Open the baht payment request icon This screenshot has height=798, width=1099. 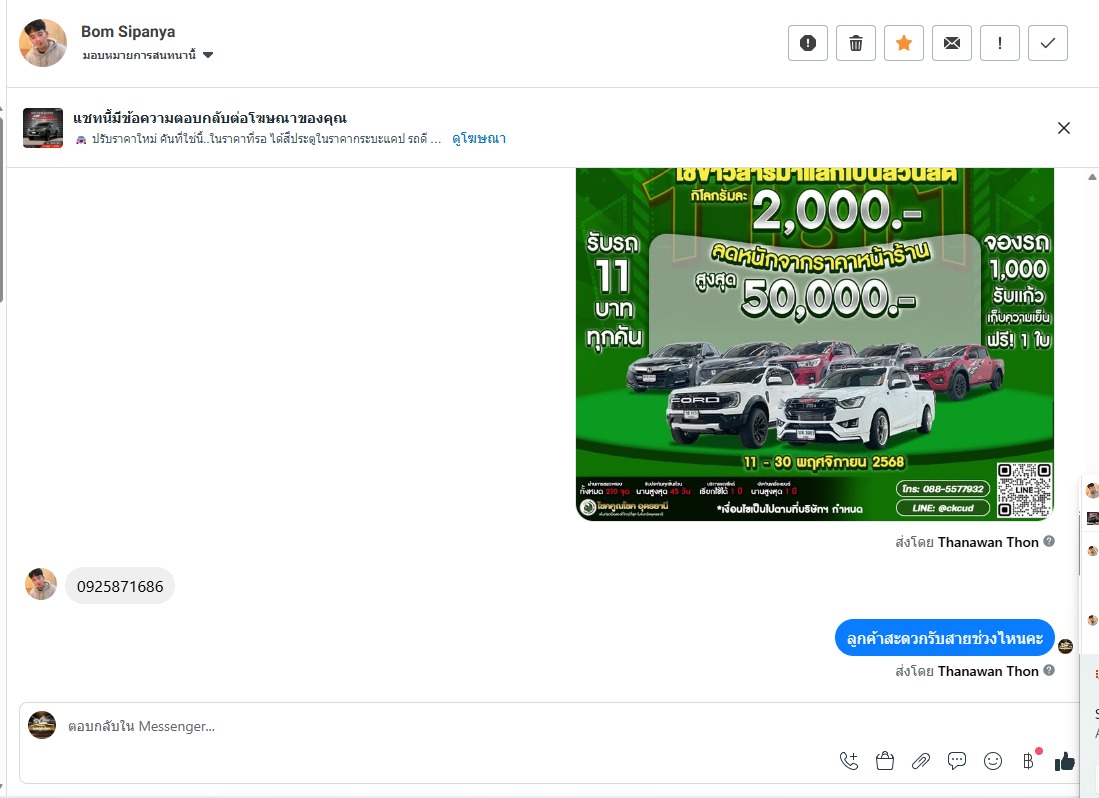click(x=1028, y=761)
